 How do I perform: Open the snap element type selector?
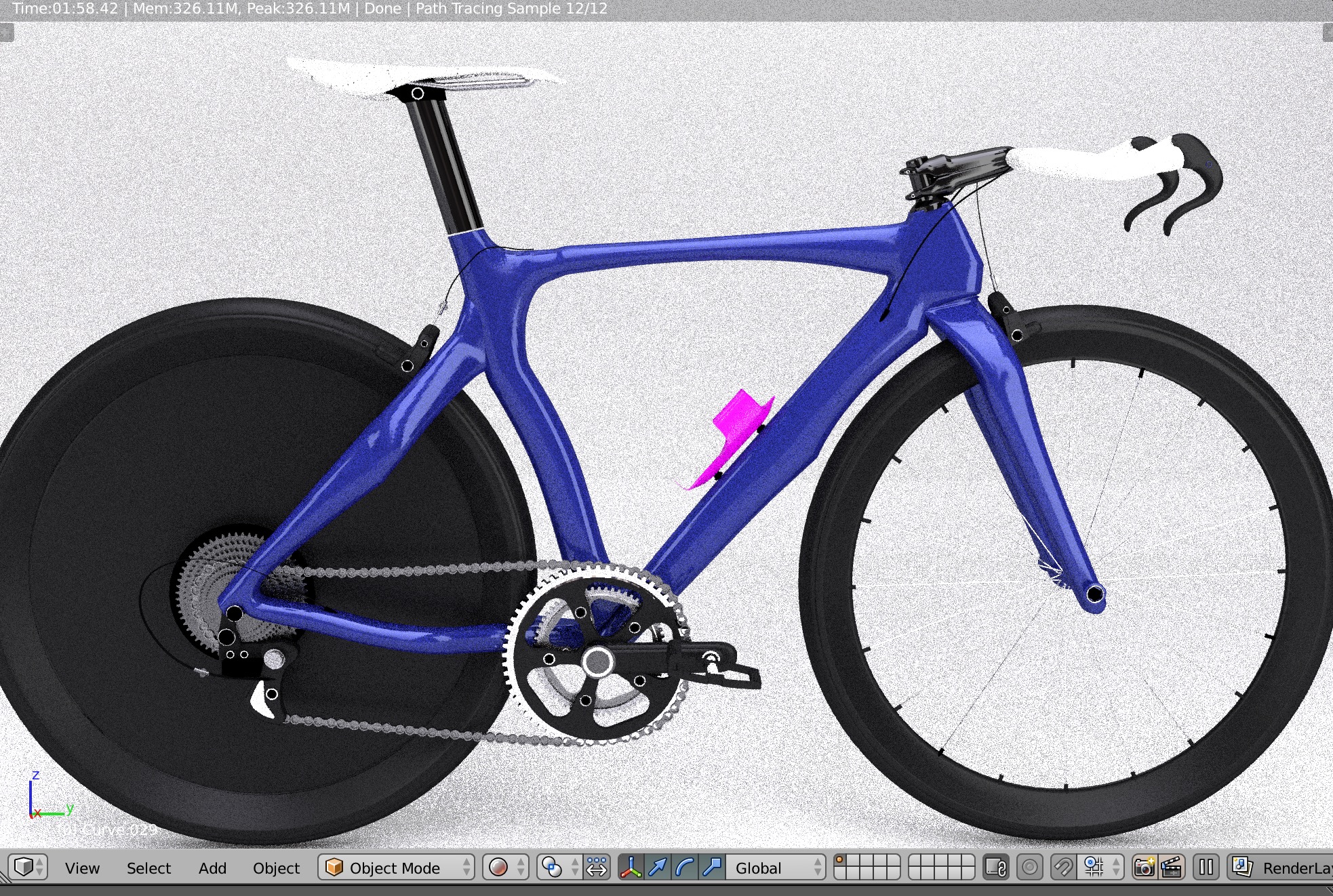click(1100, 868)
